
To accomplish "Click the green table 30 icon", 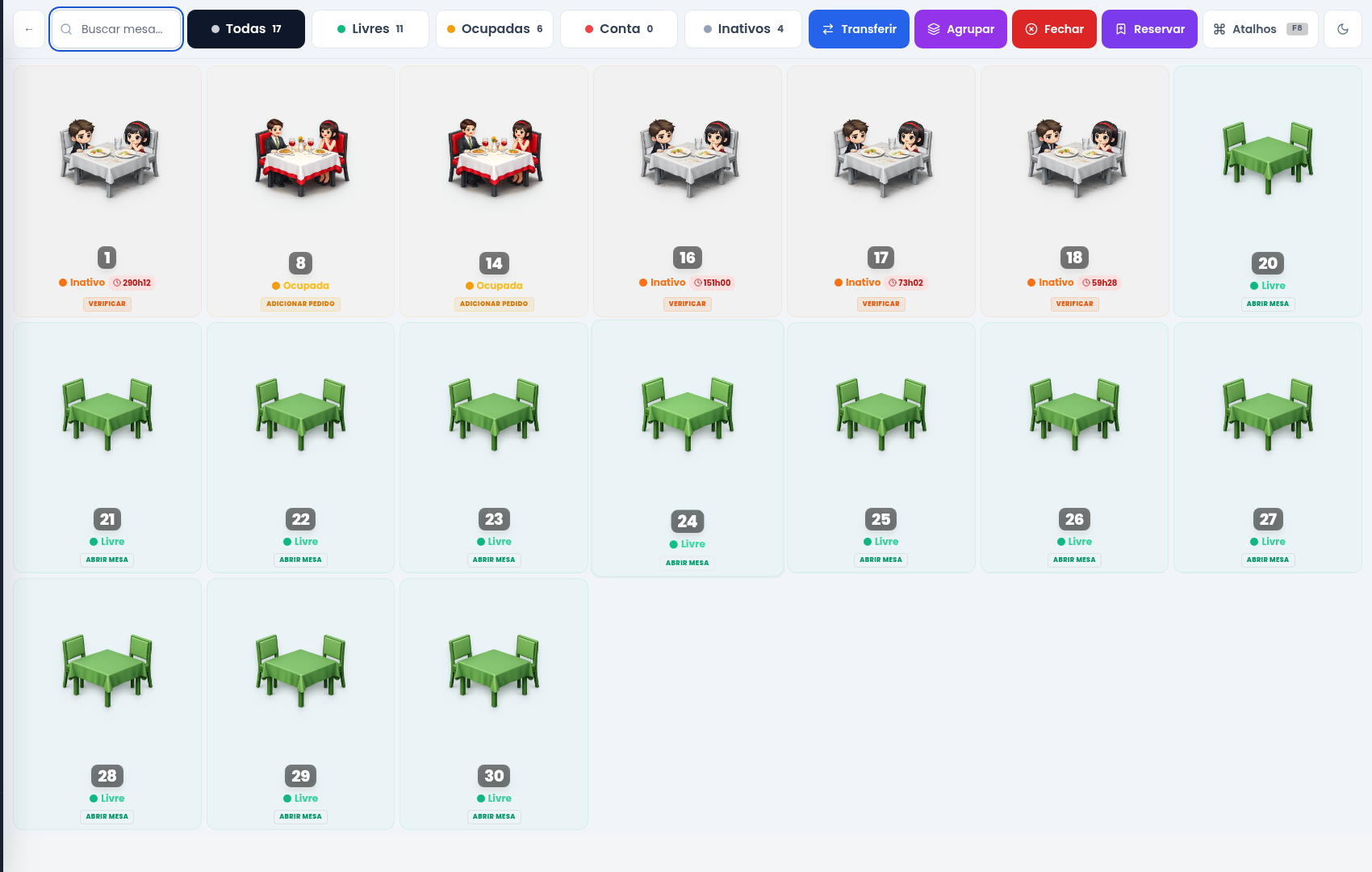I will pyautogui.click(x=494, y=671).
